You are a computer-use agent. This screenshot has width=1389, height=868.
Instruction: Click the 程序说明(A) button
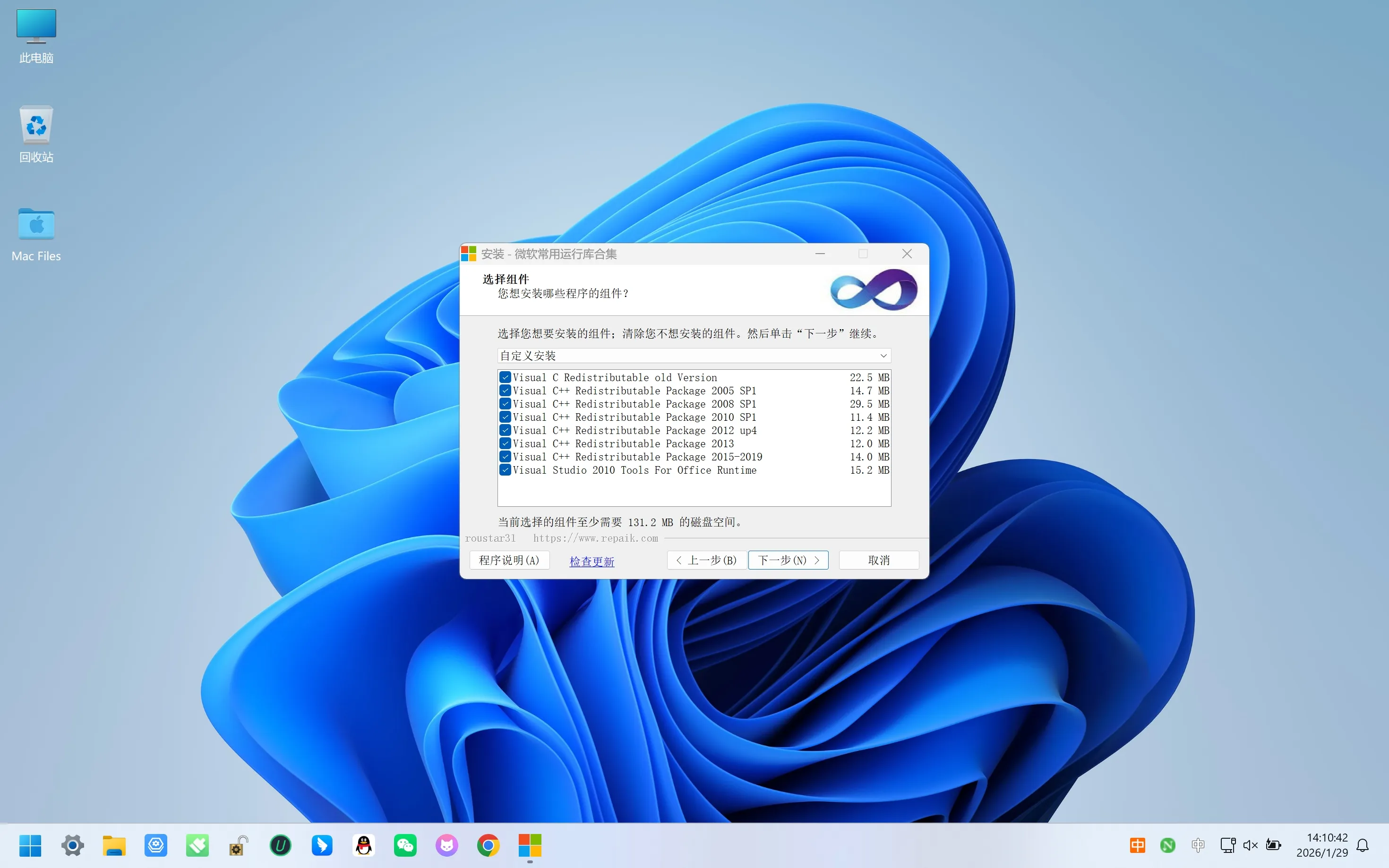pos(509,560)
